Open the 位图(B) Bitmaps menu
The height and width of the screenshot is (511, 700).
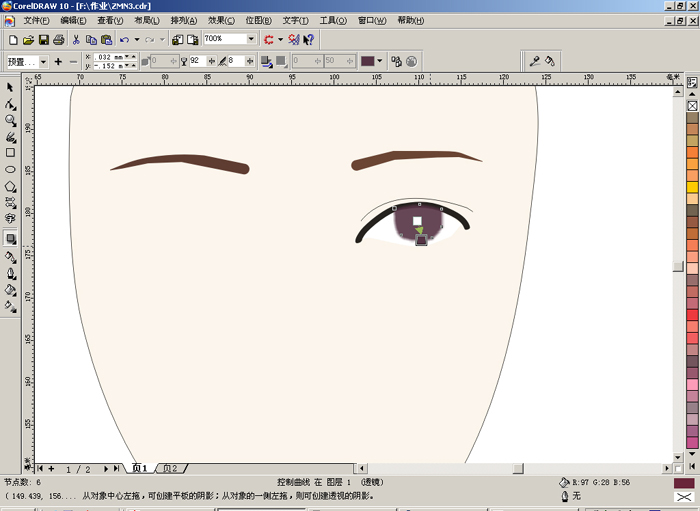point(258,20)
